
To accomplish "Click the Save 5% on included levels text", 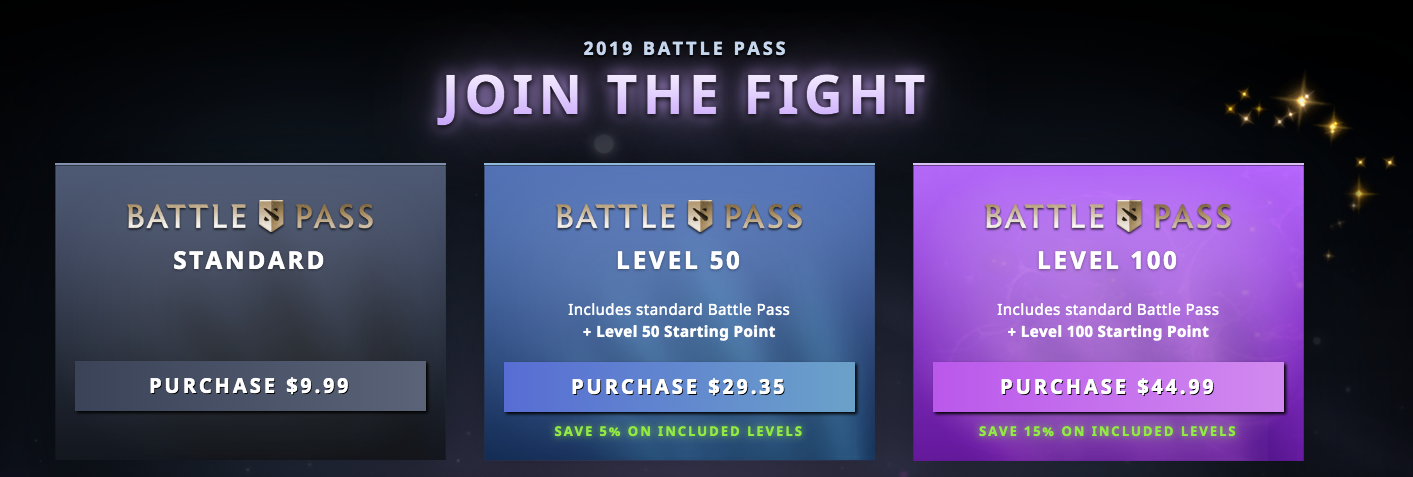I will (x=679, y=432).
